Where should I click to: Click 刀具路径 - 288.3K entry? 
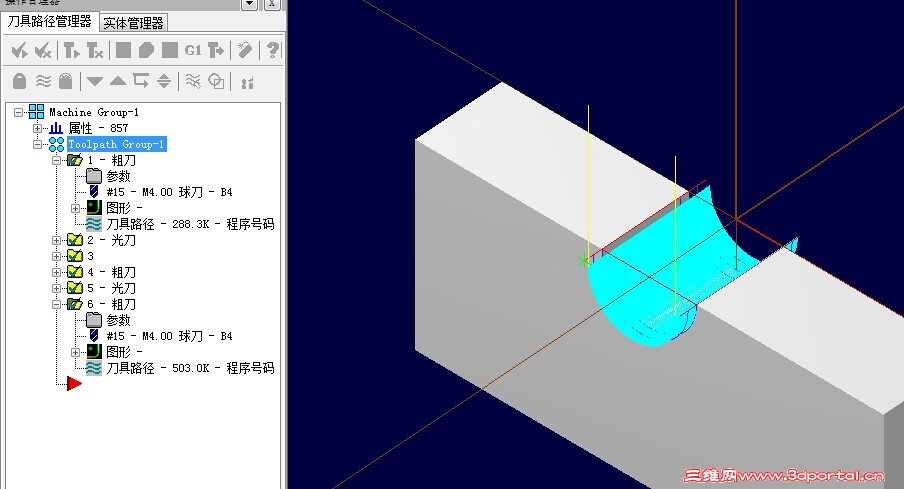pos(190,224)
